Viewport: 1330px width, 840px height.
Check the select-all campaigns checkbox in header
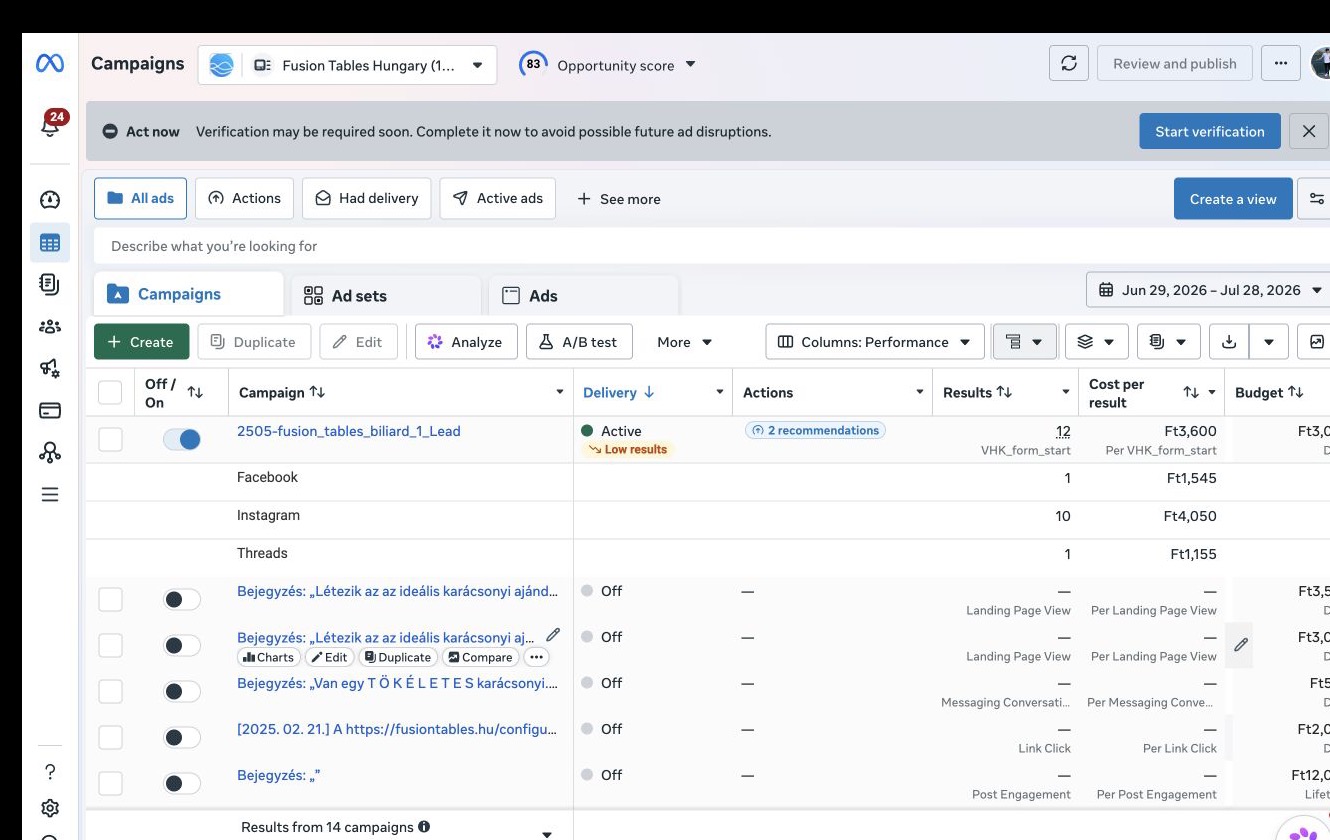pyautogui.click(x=110, y=393)
